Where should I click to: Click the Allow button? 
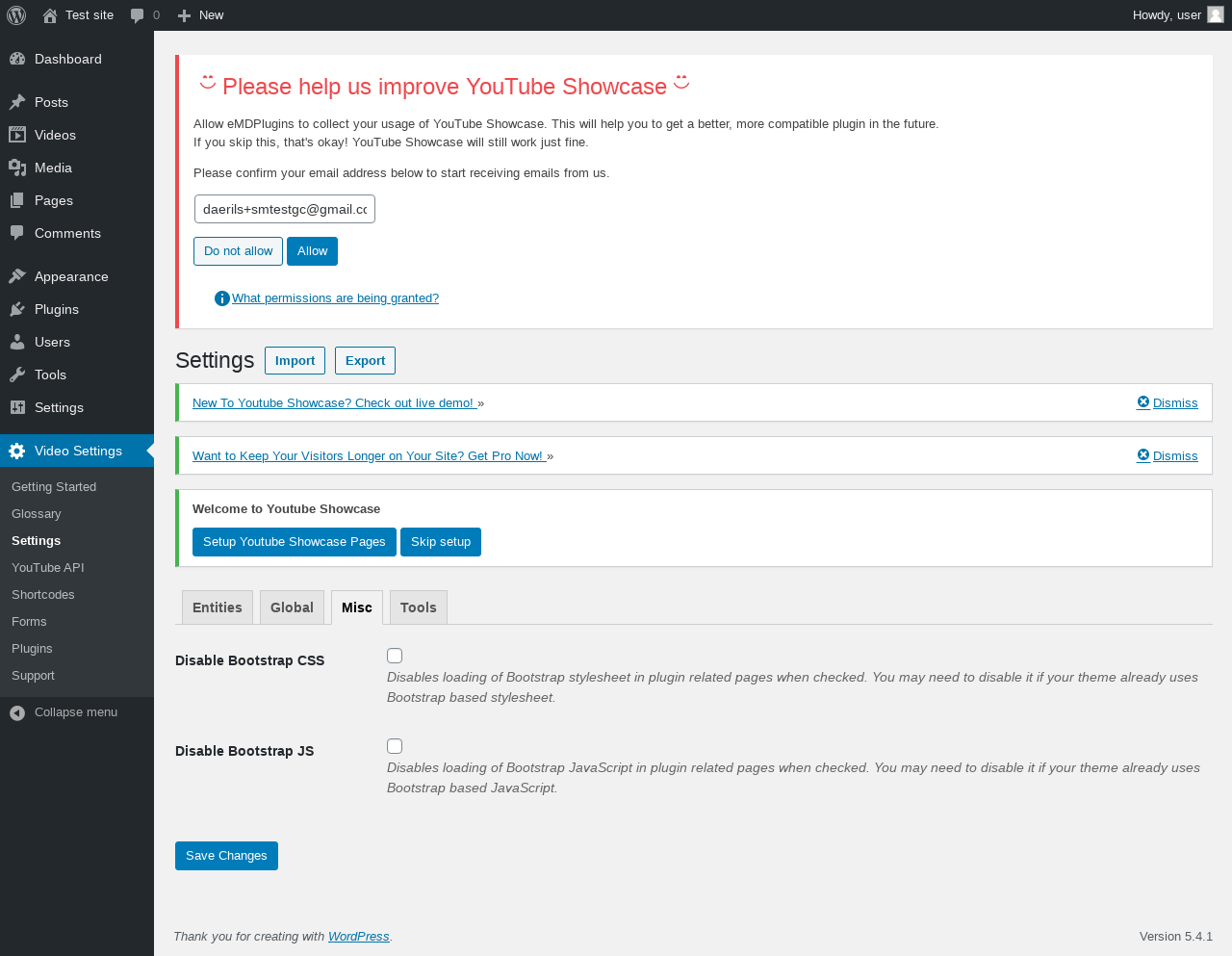[312, 251]
